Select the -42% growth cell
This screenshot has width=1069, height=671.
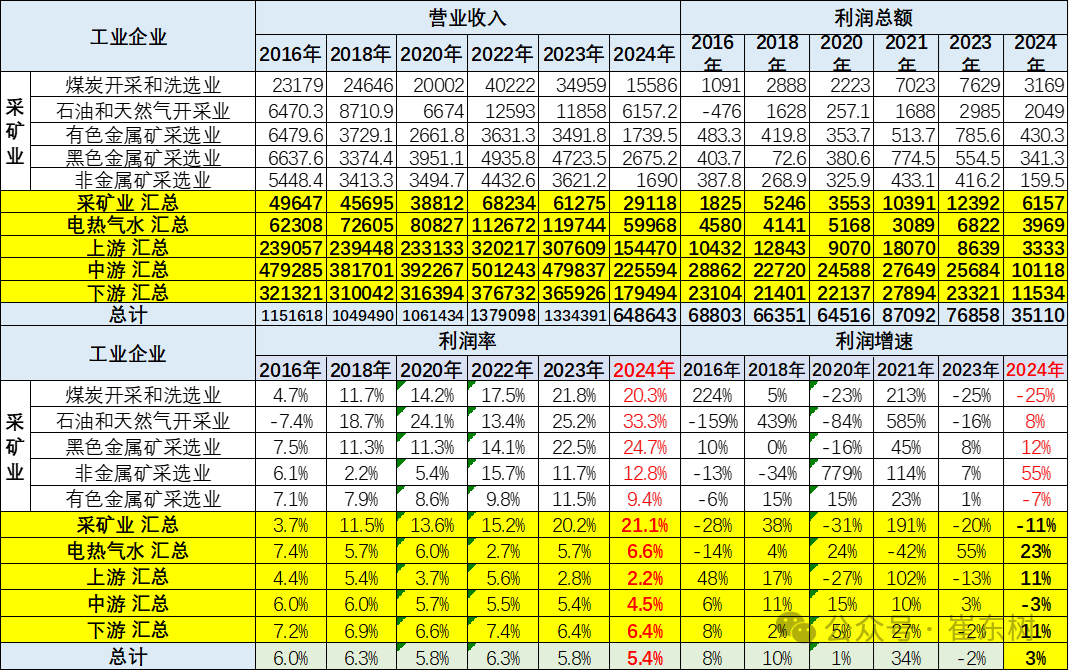[x=906, y=551]
